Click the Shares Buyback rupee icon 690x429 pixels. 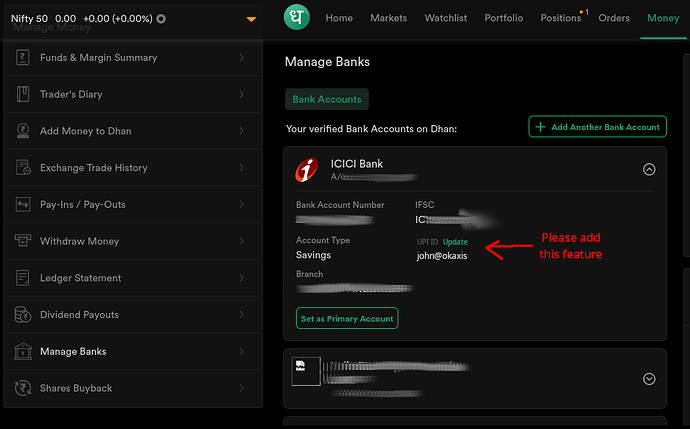point(23,388)
